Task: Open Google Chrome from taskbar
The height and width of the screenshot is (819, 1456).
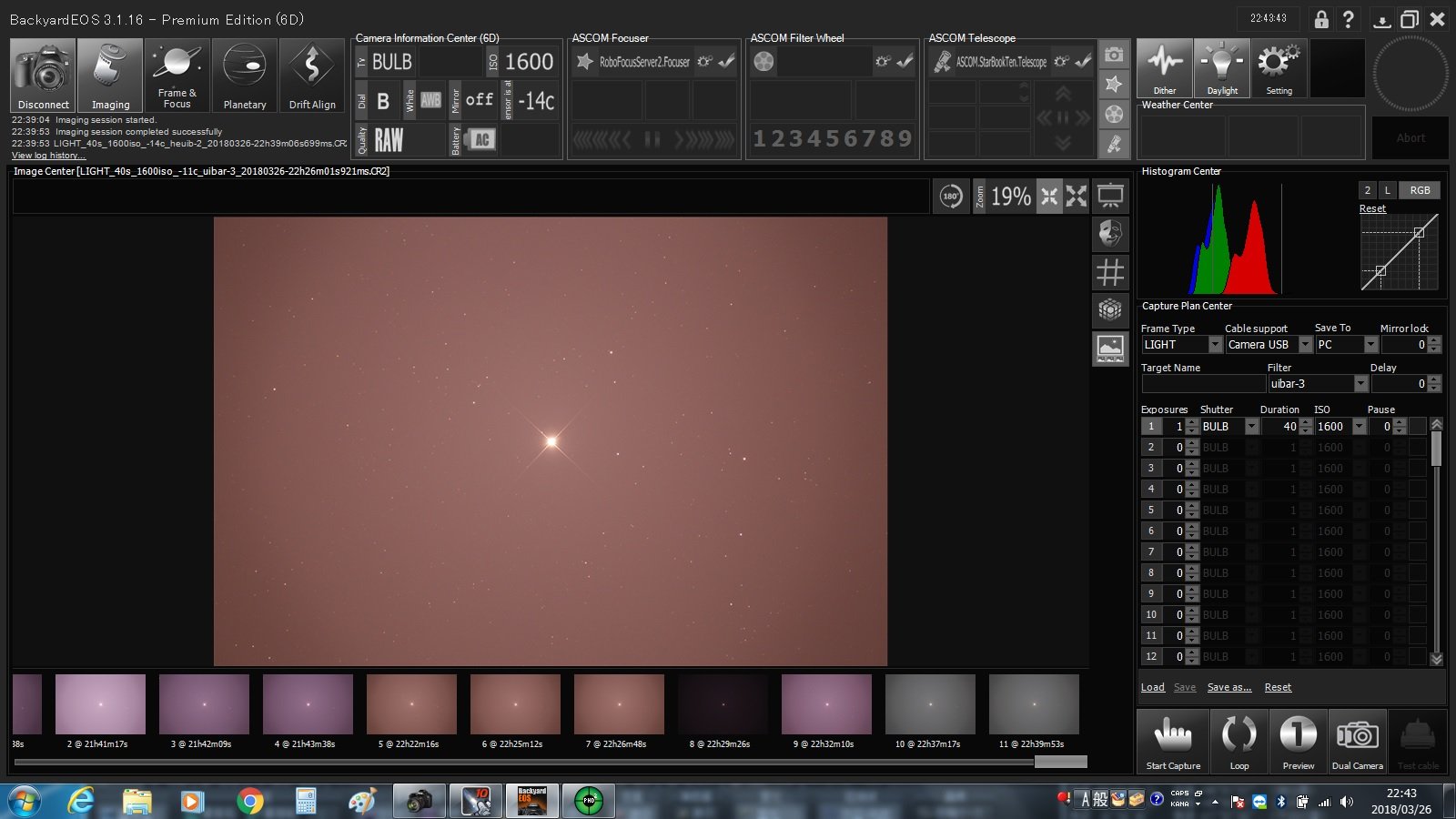Action: click(249, 801)
